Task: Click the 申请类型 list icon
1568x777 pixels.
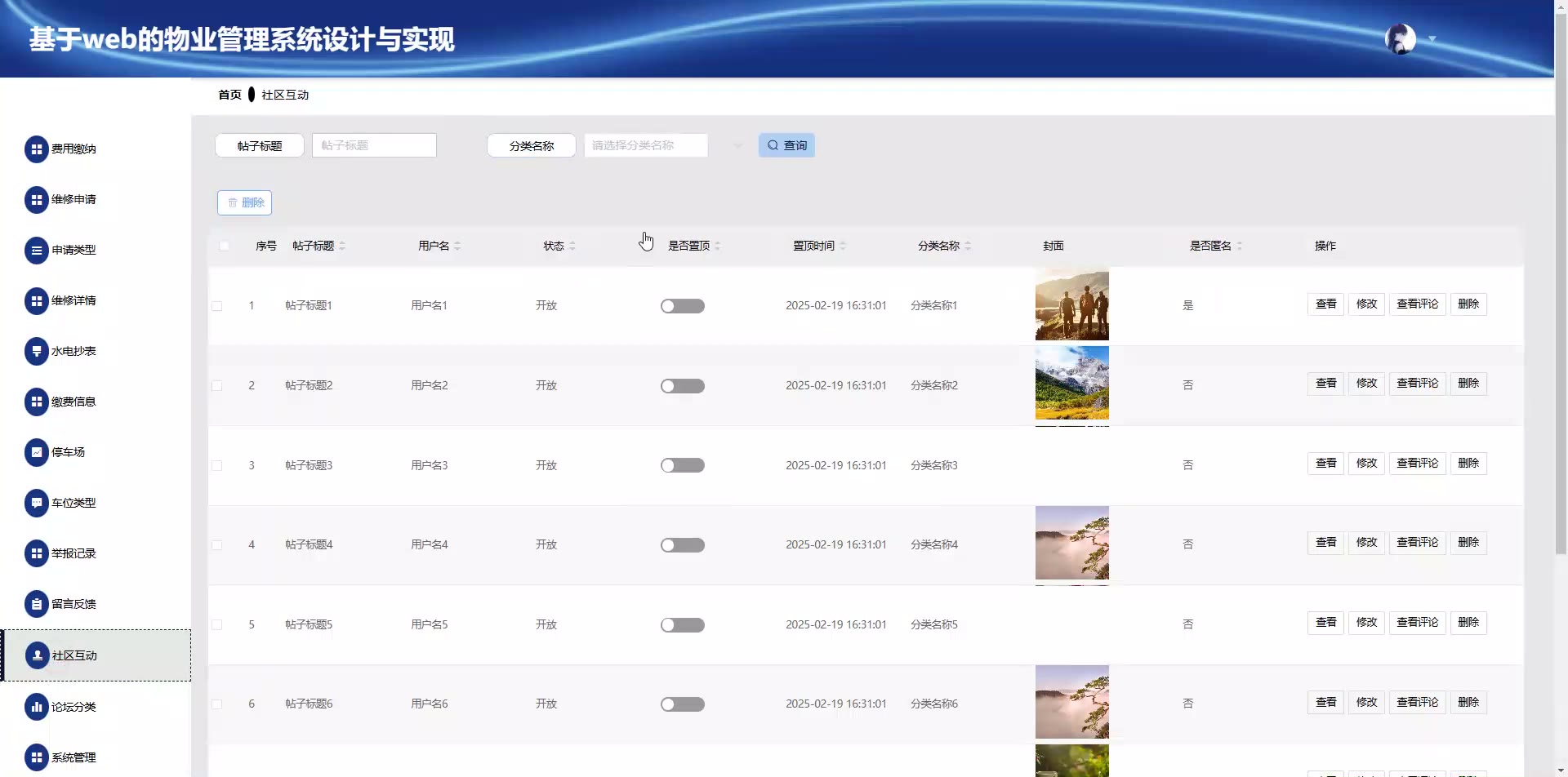Action: (37, 251)
